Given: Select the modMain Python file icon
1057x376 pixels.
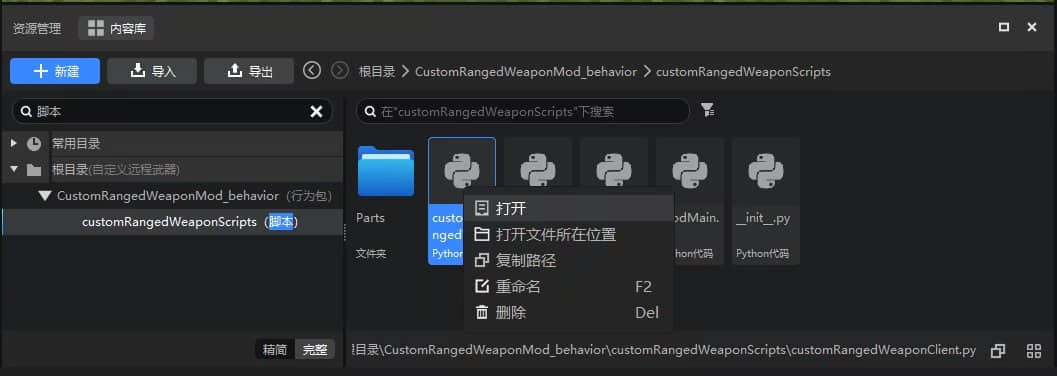Looking at the screenshot, I should point(690,171).
